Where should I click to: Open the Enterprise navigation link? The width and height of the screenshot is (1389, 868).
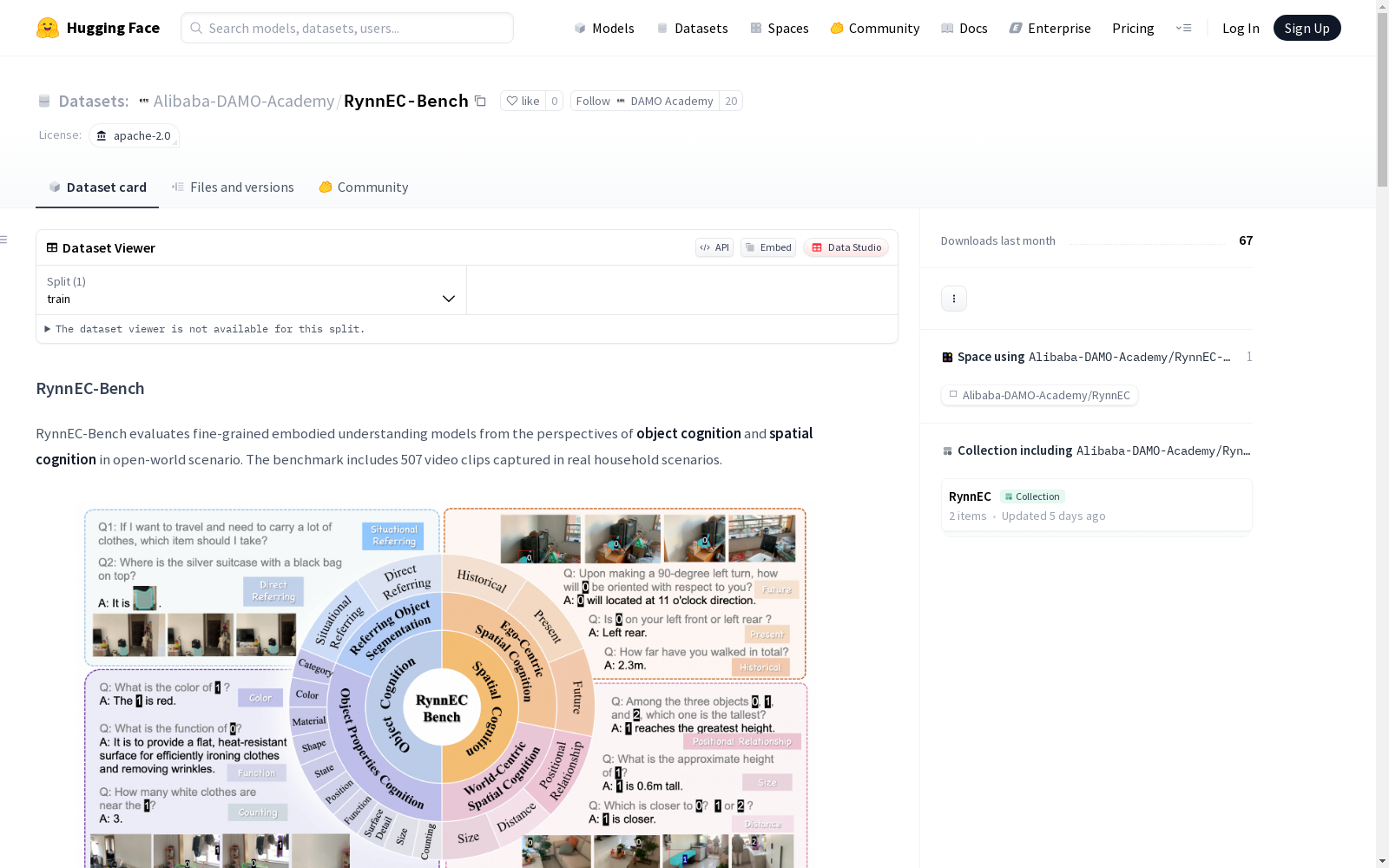pos(1050,28)
